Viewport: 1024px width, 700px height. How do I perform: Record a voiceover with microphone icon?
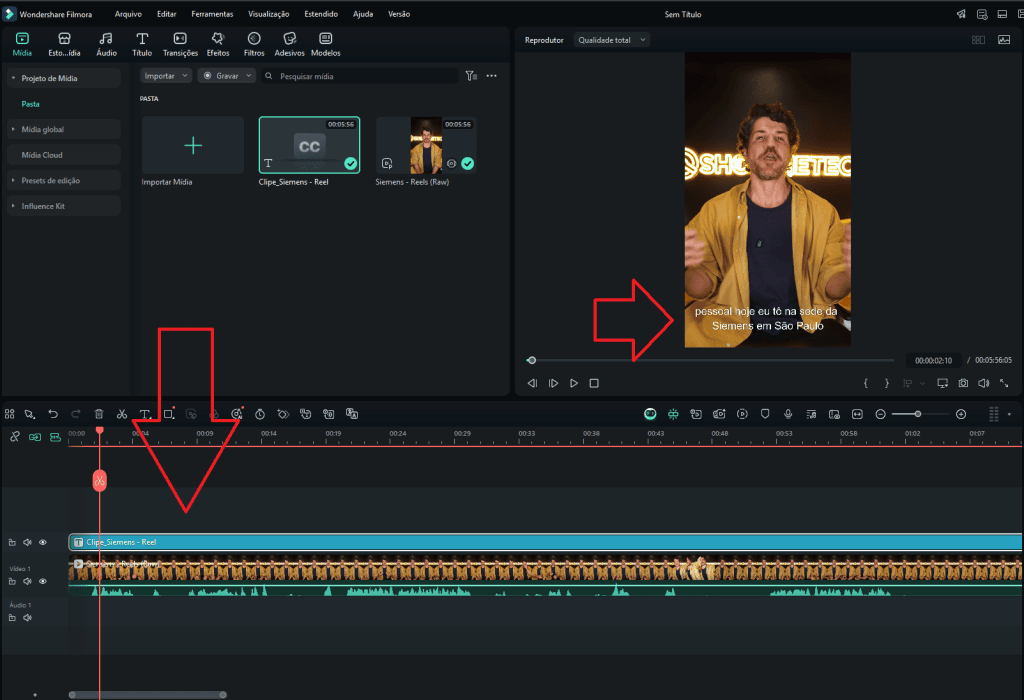[x=788, y=414]
